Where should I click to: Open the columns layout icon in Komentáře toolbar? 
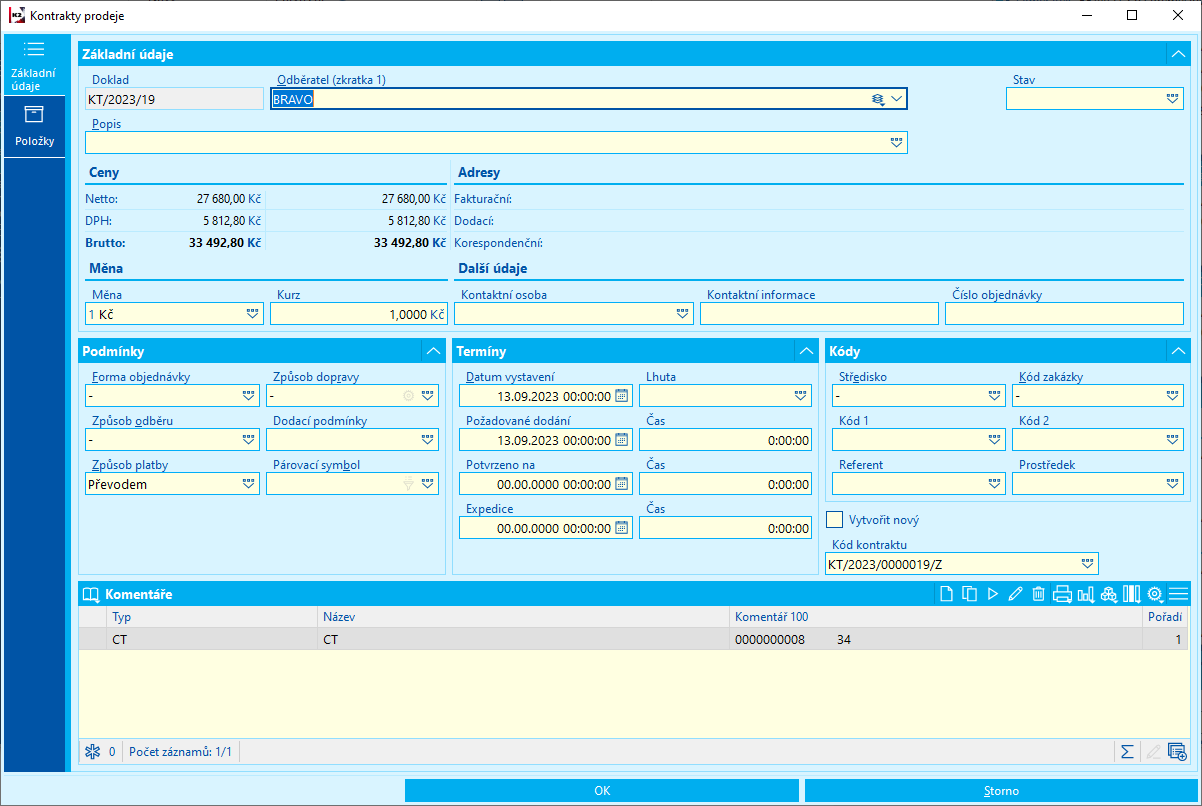pyautogui.click(x=1131, y=594)
